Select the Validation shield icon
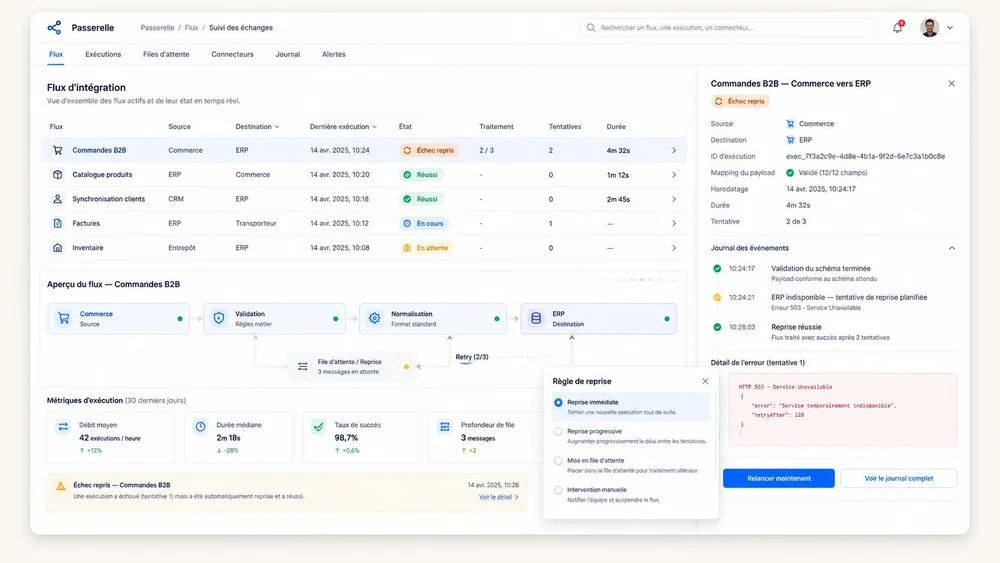 219,318
